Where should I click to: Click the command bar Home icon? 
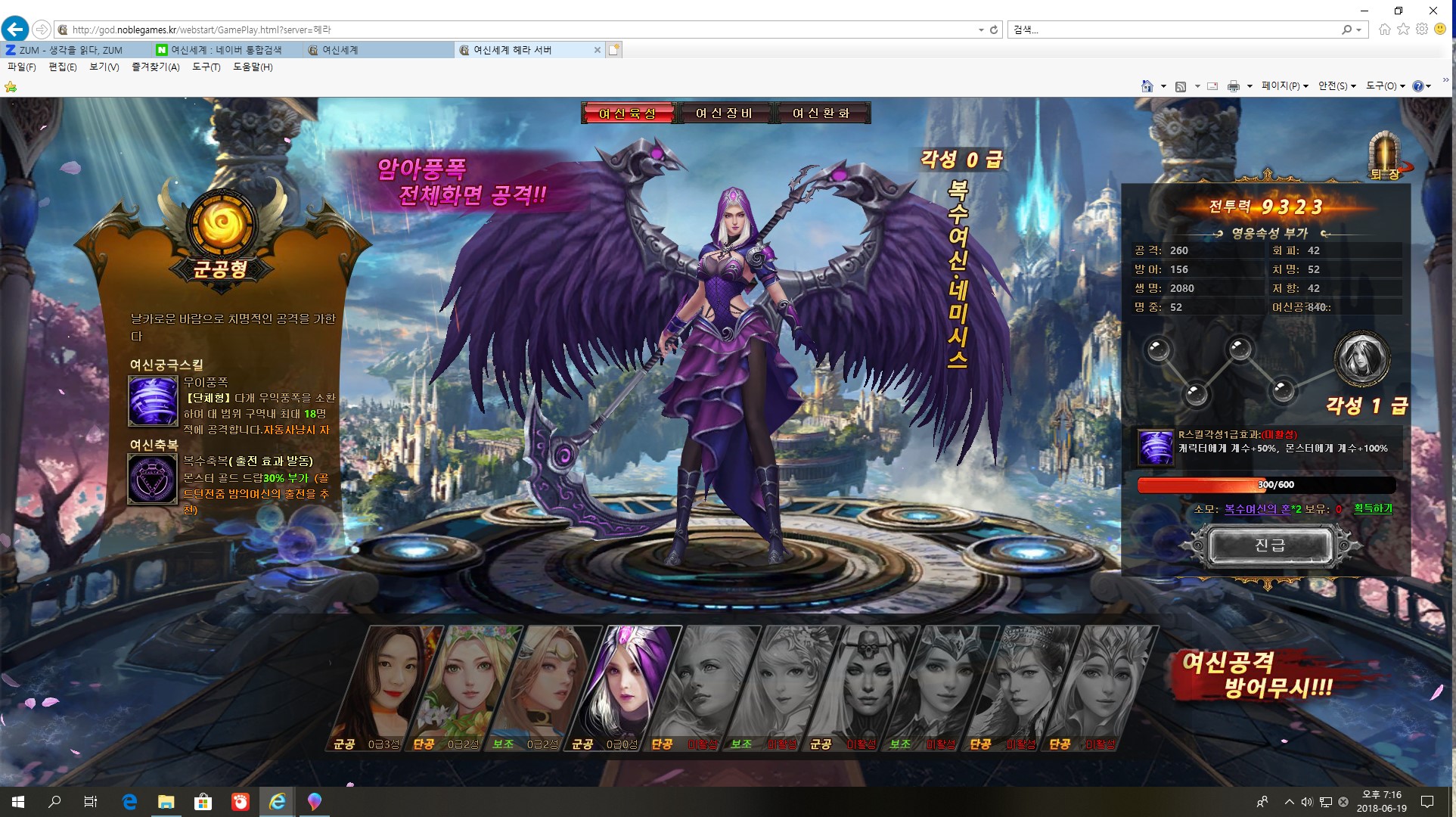point(1147,86)
